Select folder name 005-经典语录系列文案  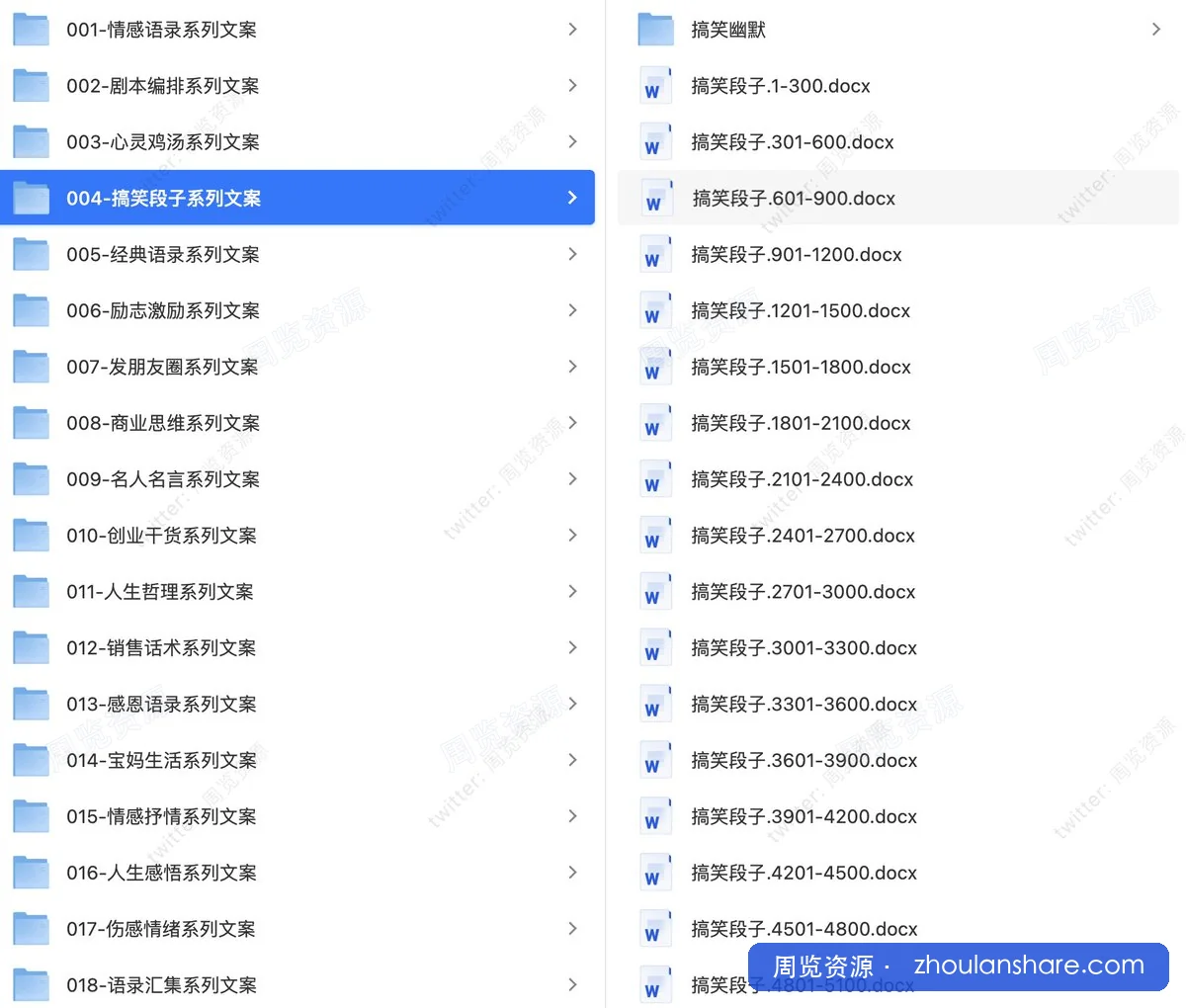[x=163, y=255]
